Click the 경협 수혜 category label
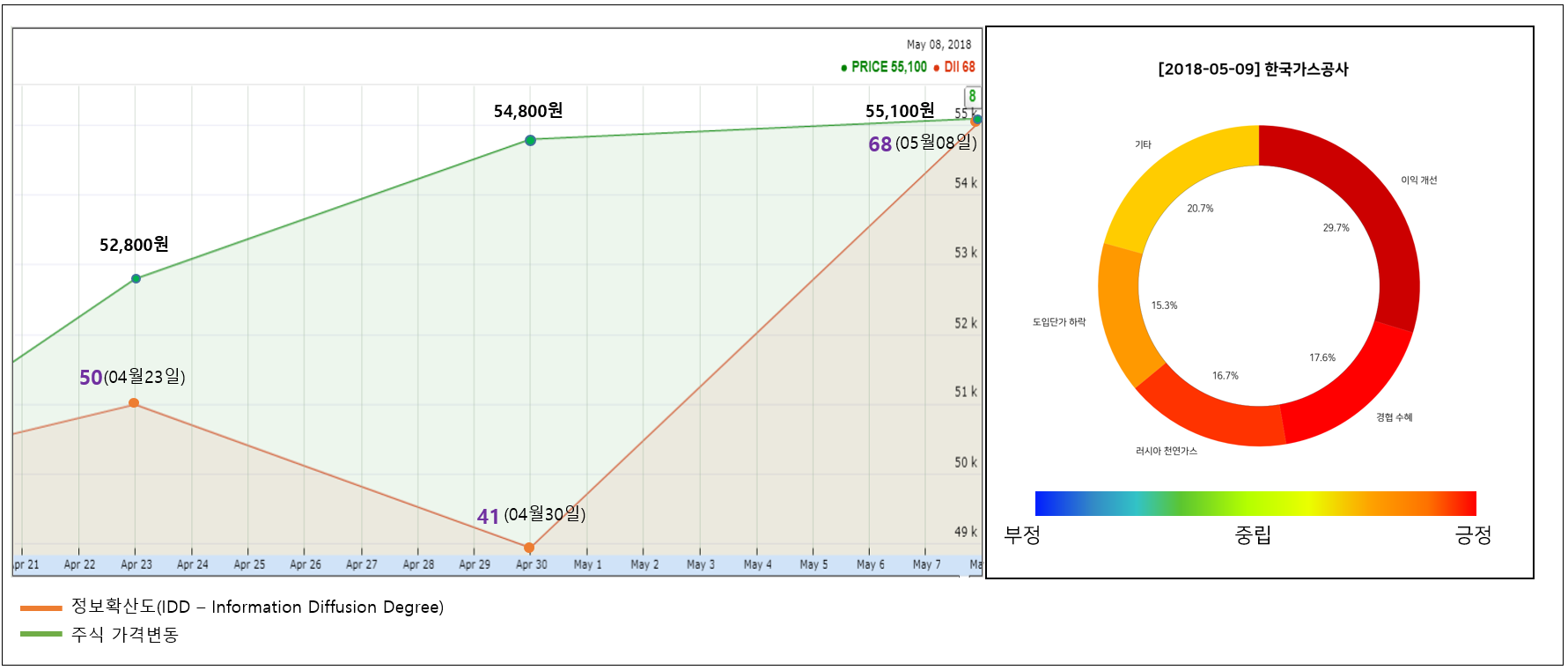Screen dimensions: 1568x670 click(1395, 417)
